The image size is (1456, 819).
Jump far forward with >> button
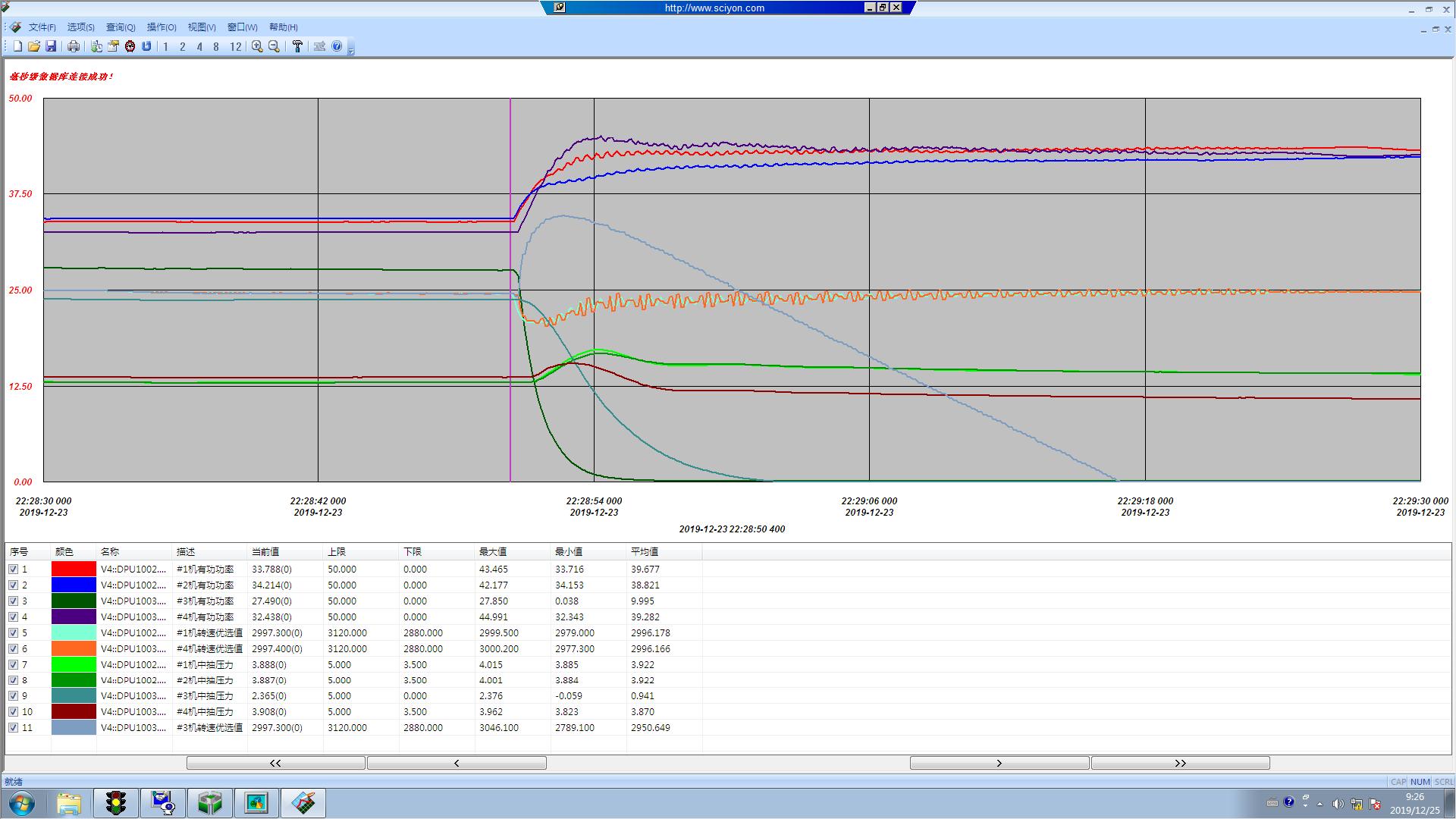point(1181,763)
